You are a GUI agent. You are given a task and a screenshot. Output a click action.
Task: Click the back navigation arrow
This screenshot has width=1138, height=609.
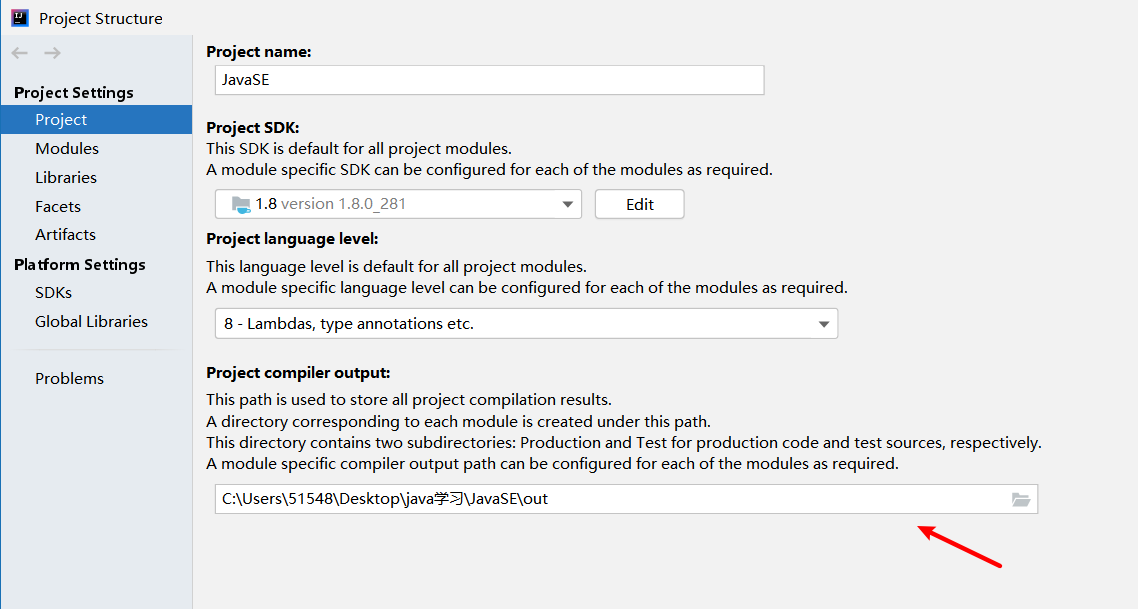20,53
